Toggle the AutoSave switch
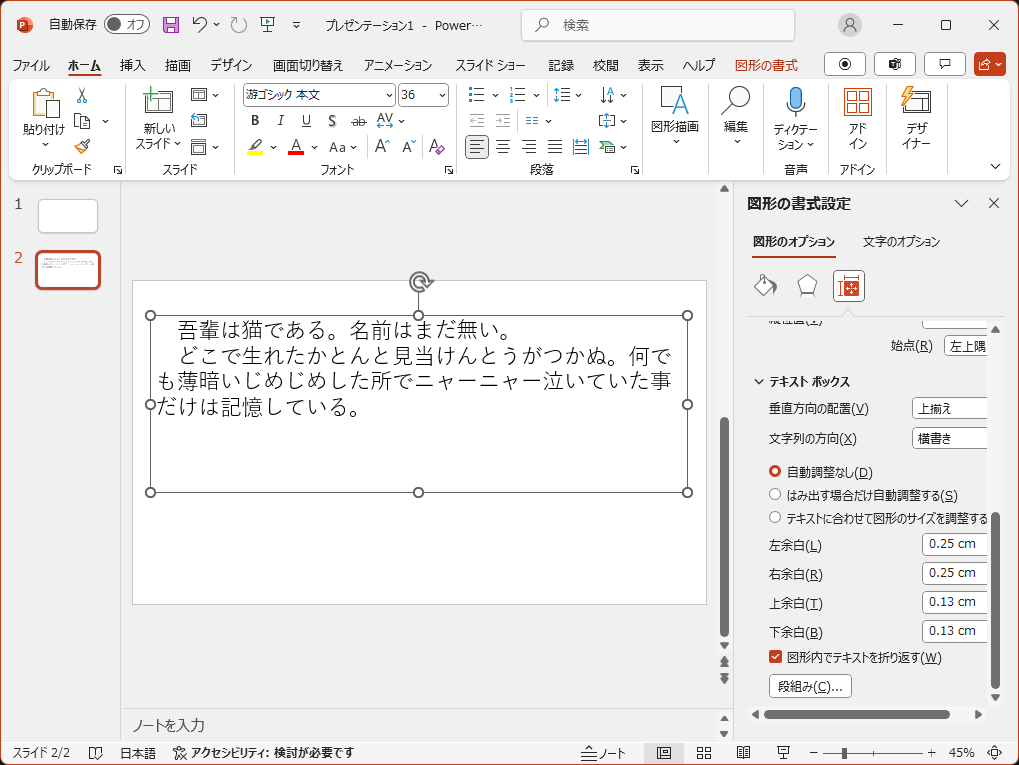The height and width of the screenshot is (765, 1019). point(126,24)
